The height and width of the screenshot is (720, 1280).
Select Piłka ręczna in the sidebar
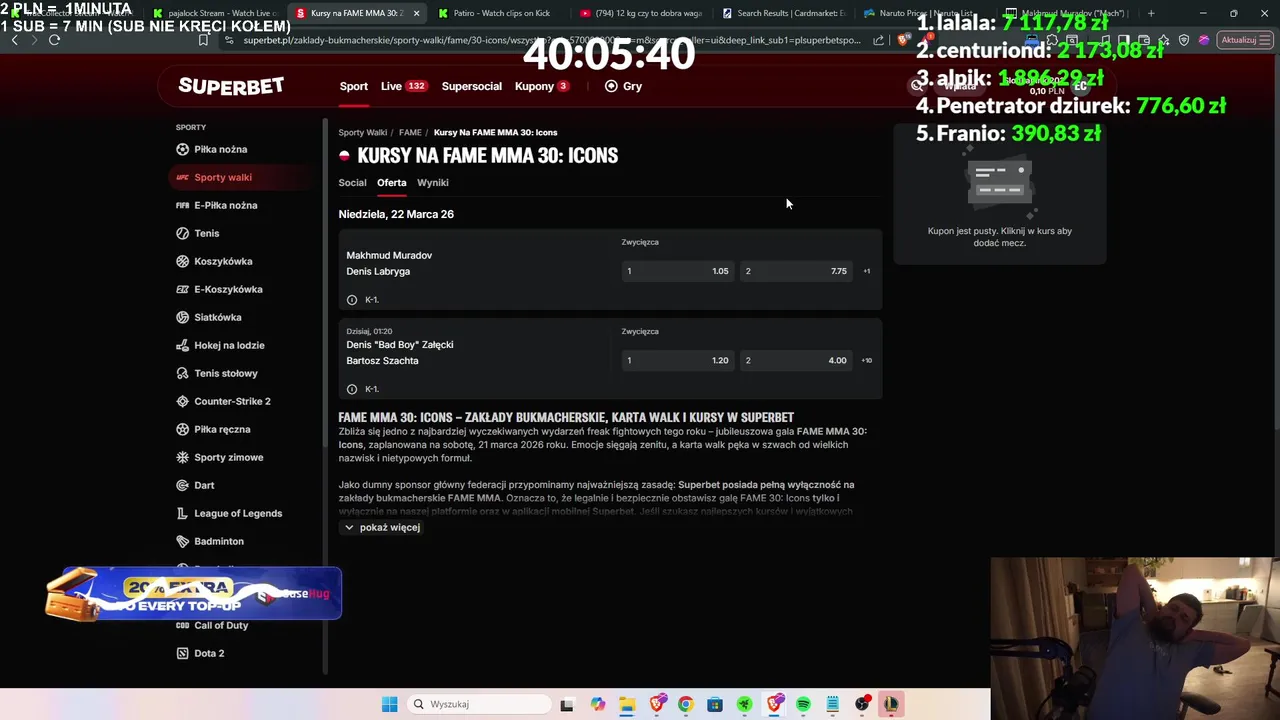pos(213,429)
